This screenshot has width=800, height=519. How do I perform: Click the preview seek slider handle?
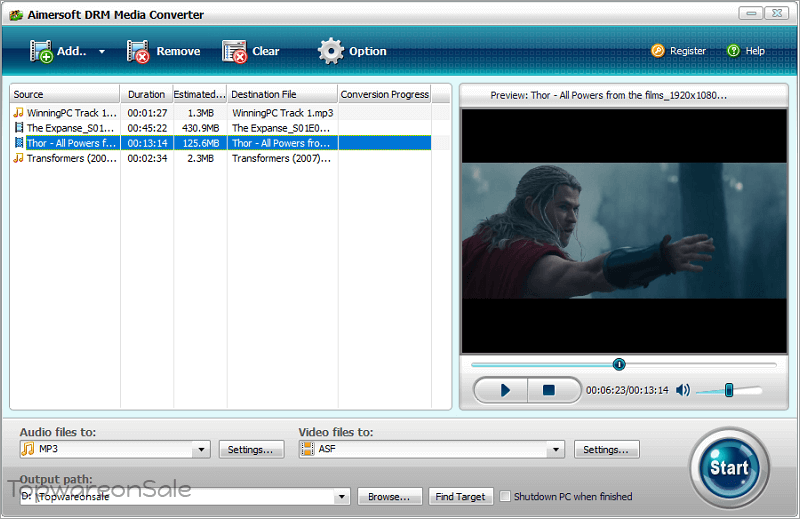[x=619, y=364]
